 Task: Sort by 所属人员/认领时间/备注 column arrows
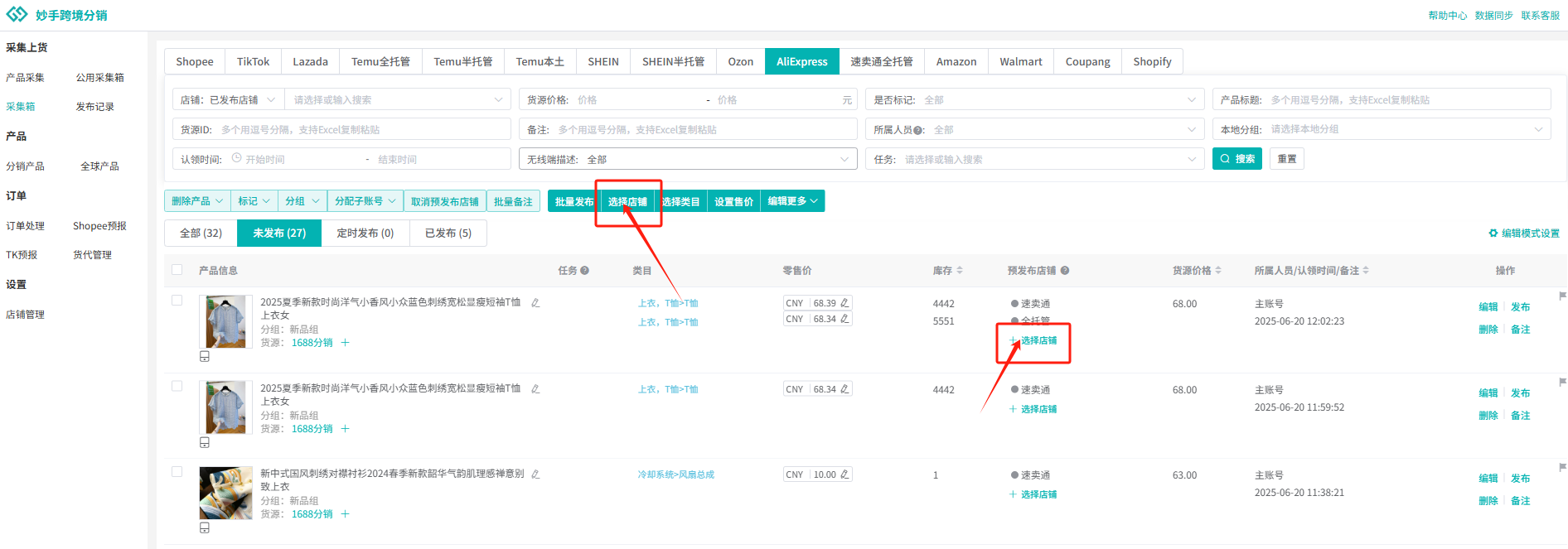[x=1366, y=271]
